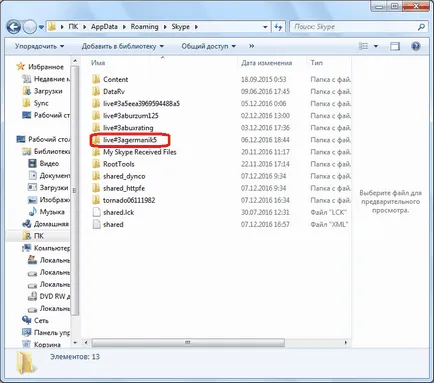Open the Музыка library
The height and width of the screenshot is (383, 434).
coord(52,212)
